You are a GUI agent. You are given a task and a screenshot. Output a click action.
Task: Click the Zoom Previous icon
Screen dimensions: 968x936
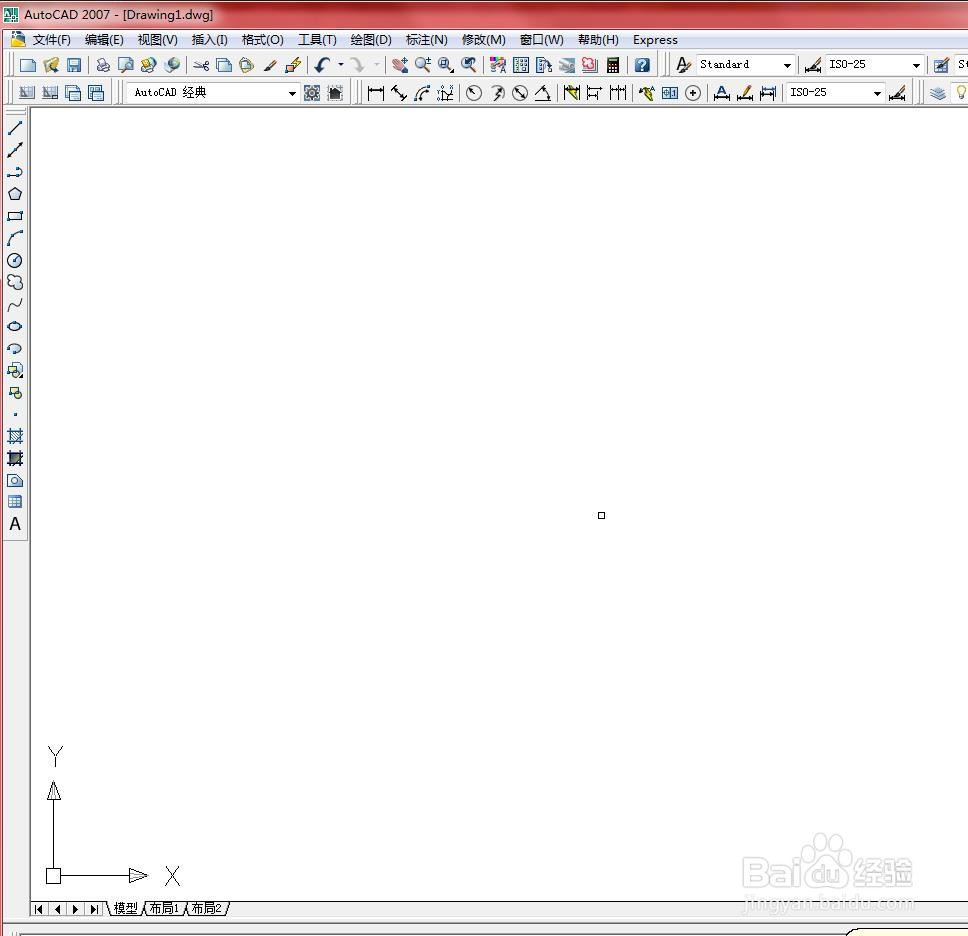tap(469, 65)
